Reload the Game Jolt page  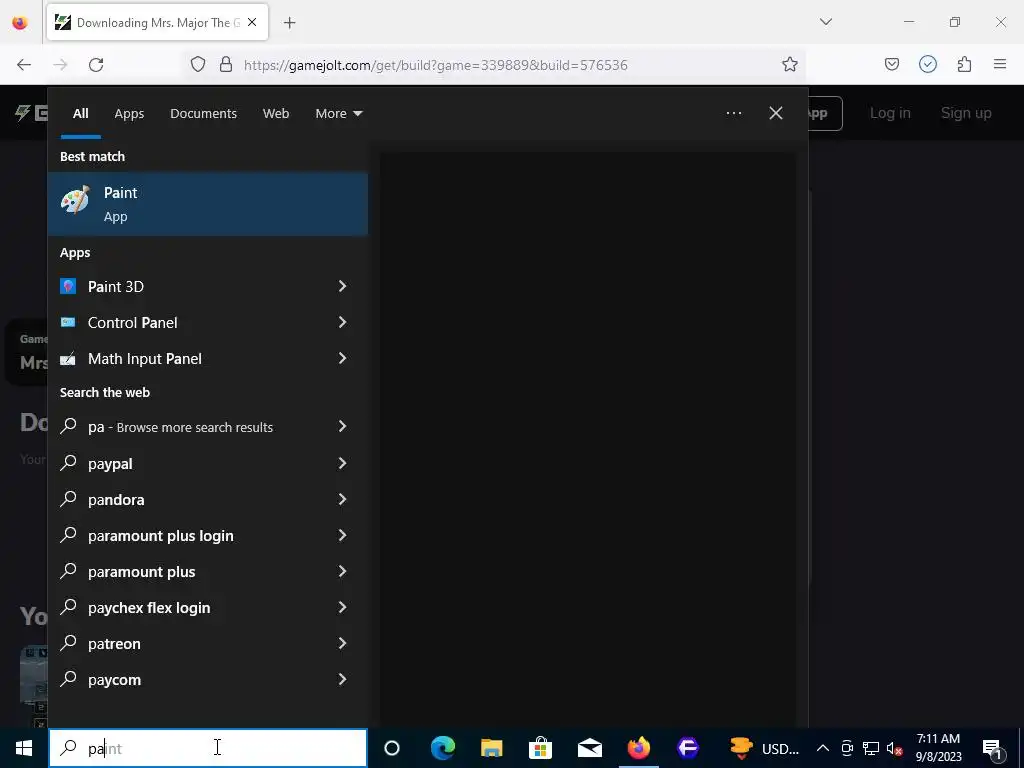click(96, 64)
